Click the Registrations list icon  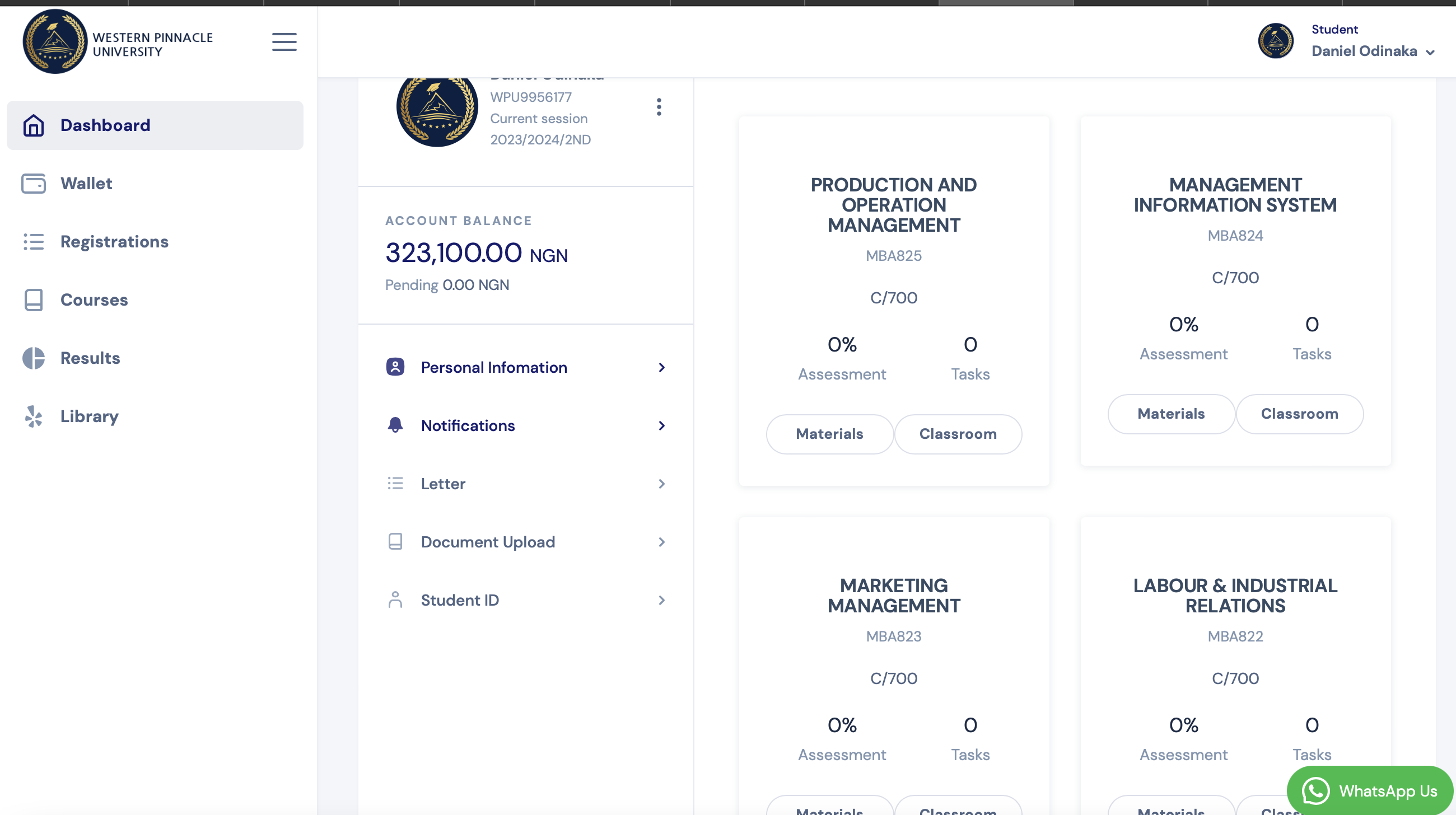click(x=34, y=242)
